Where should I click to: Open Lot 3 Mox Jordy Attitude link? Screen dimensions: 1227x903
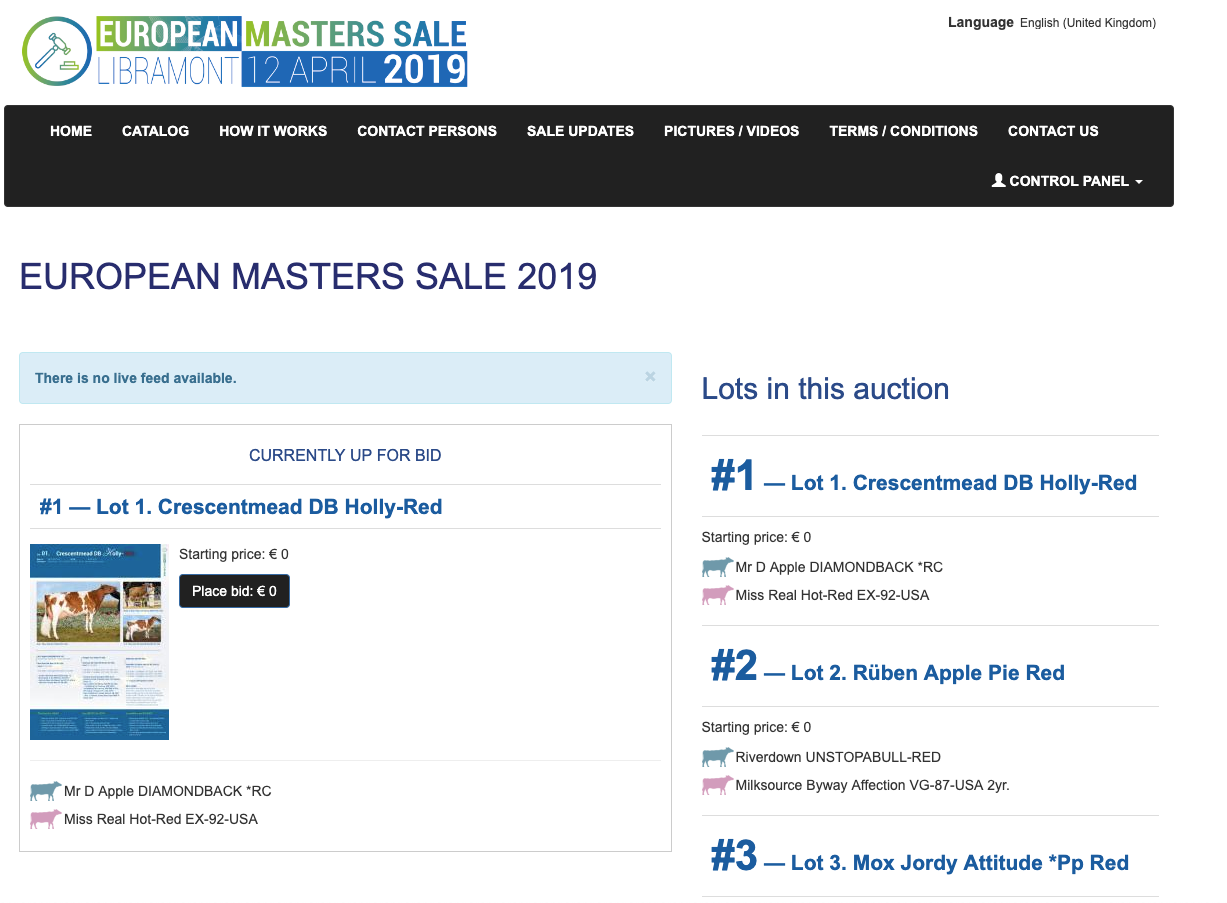pos(959,863)
